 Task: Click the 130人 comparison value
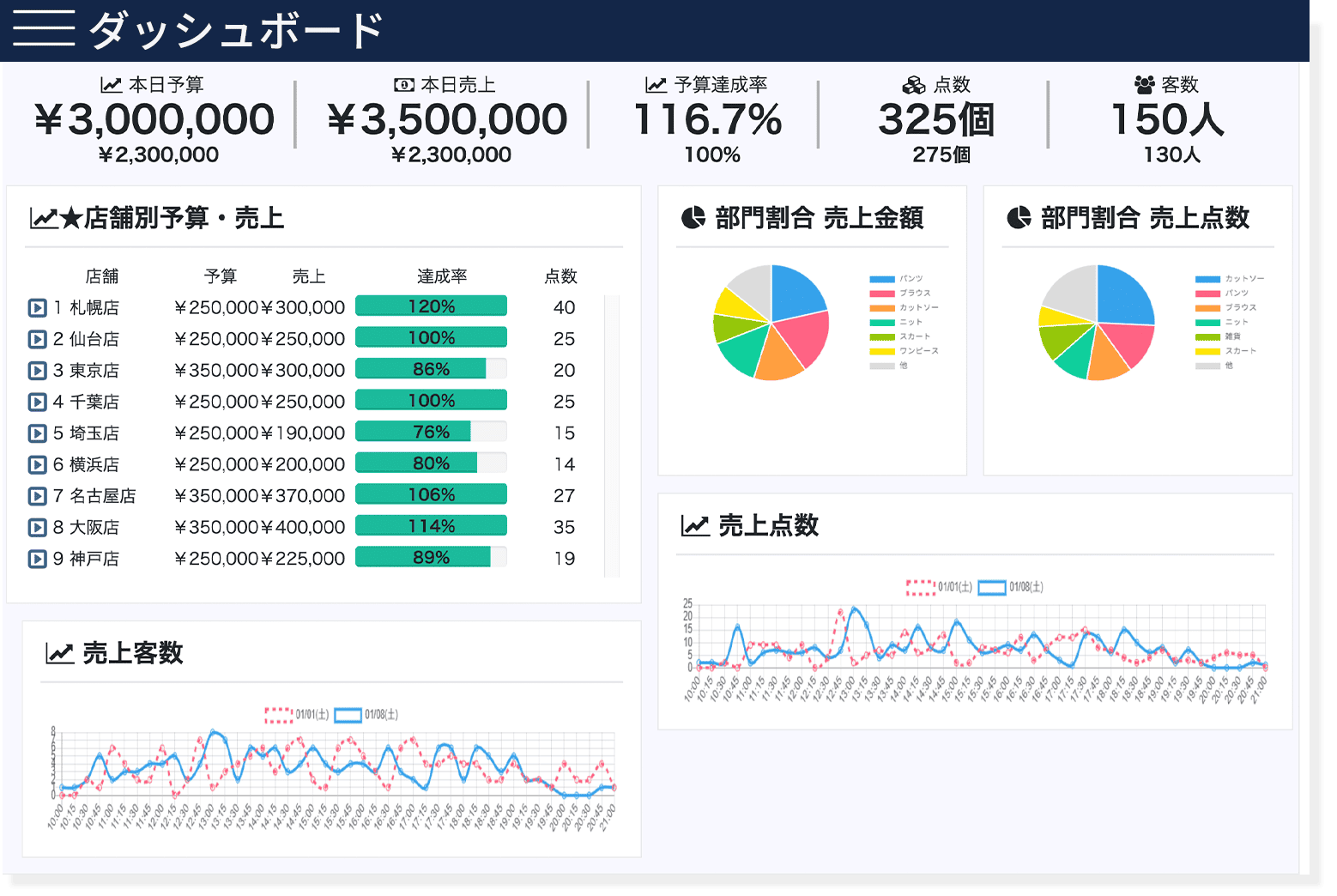(x=1171, y=155)
